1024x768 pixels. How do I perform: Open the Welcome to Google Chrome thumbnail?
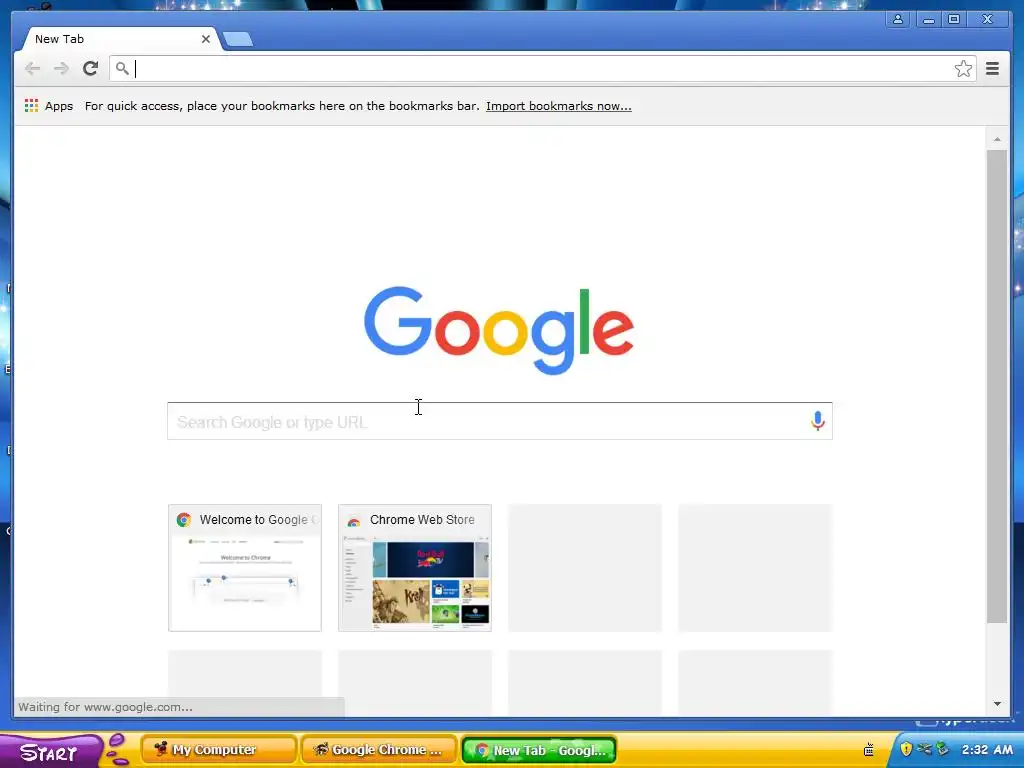pyautogui.click(x=245, y=568)
